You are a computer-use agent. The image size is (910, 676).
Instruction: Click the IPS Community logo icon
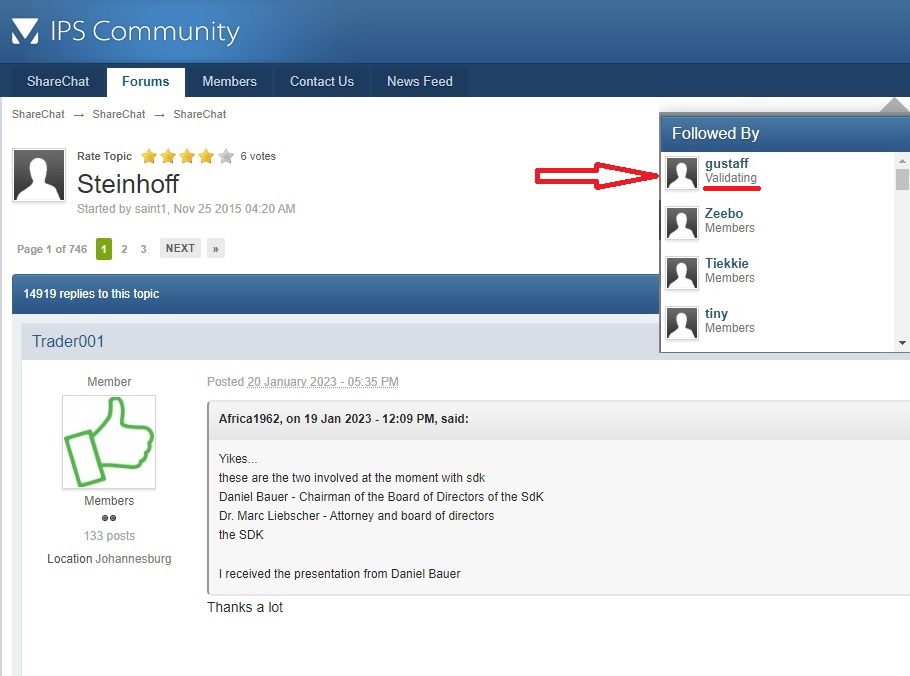25,31
